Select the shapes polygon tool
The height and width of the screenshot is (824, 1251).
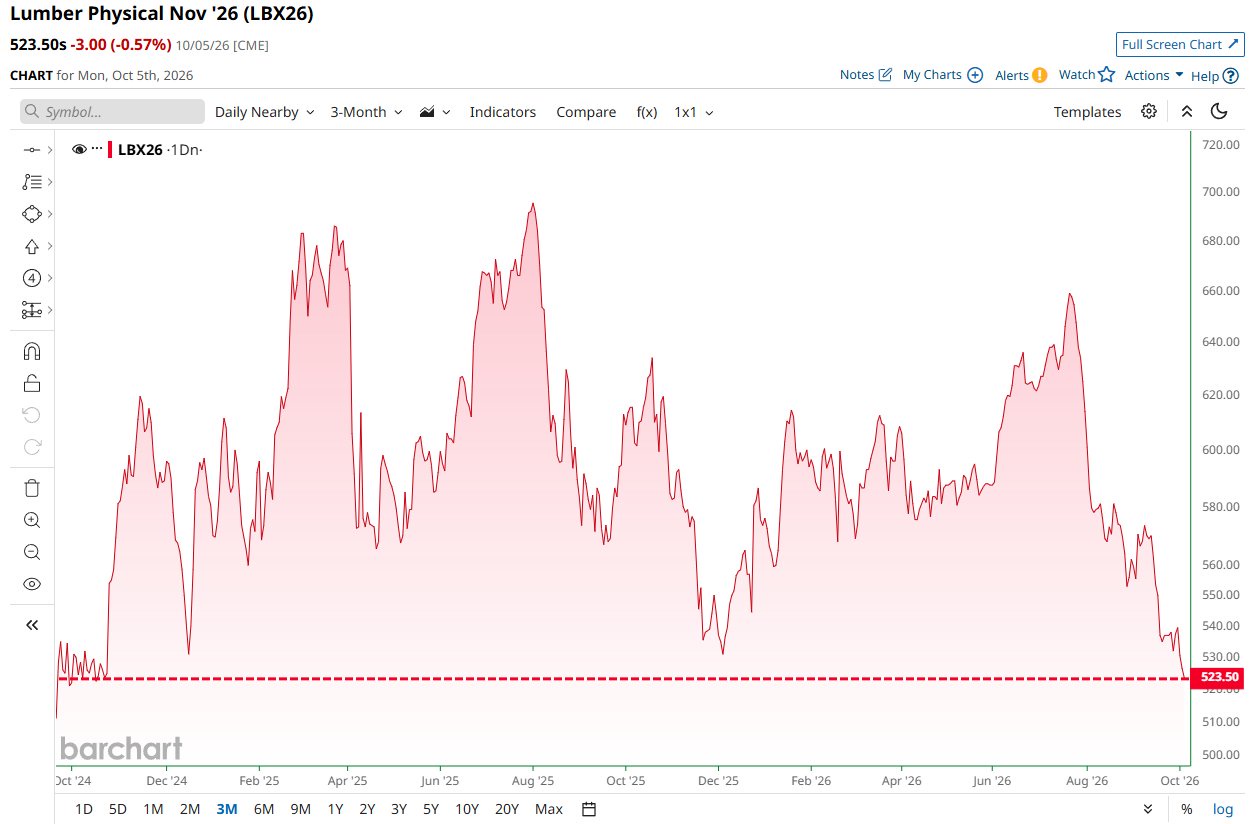[31, 214]
